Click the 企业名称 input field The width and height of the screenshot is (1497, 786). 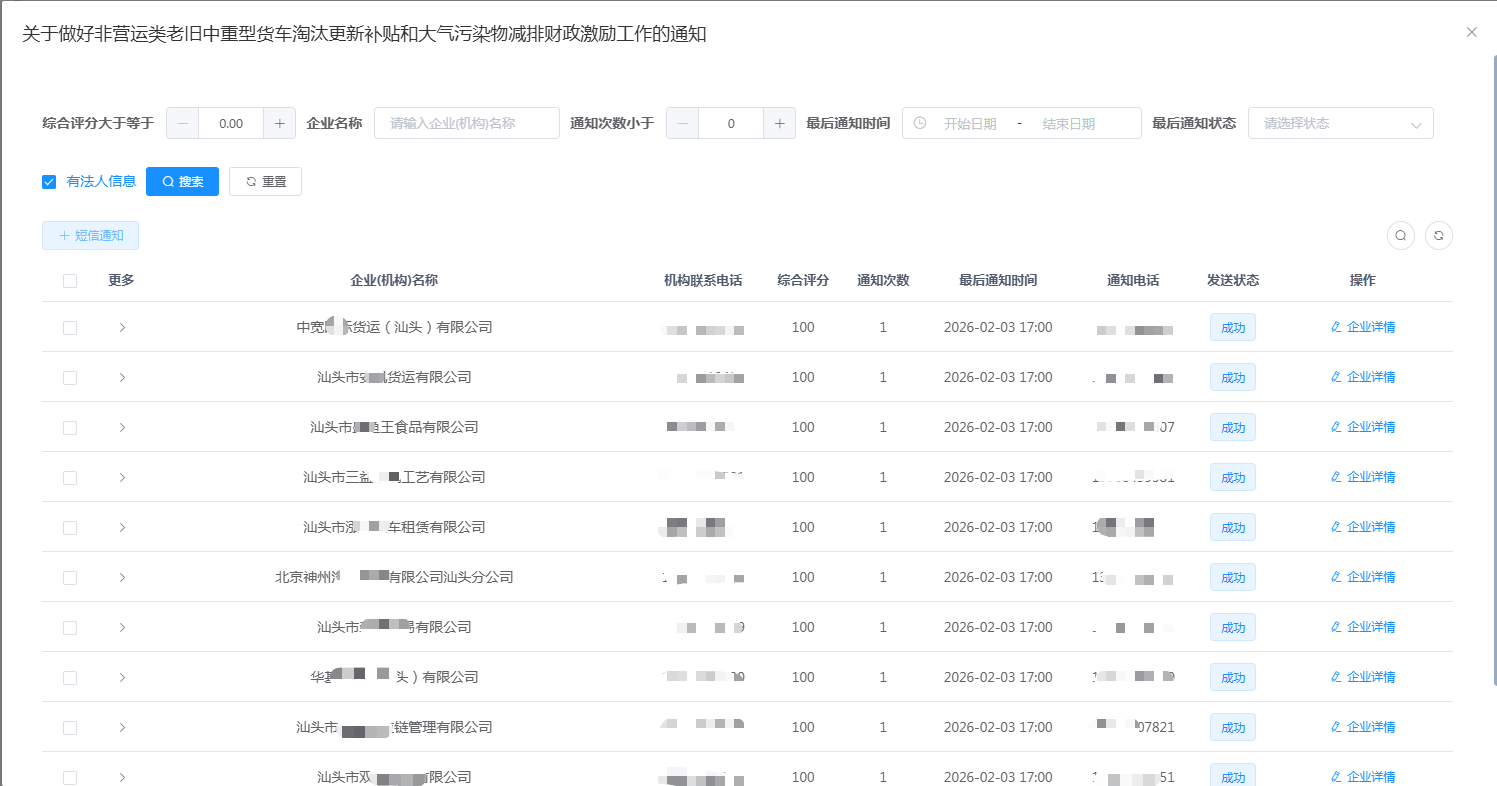pyautogui.click(x=466, y=123)
